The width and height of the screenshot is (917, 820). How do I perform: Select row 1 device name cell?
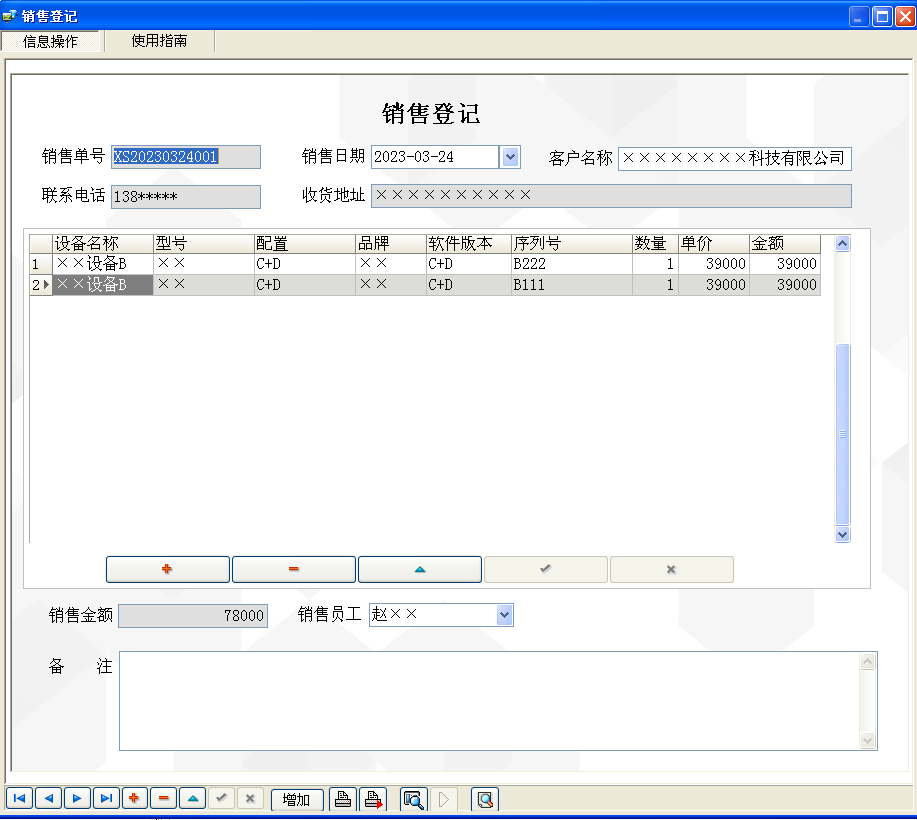coord(103,264)
